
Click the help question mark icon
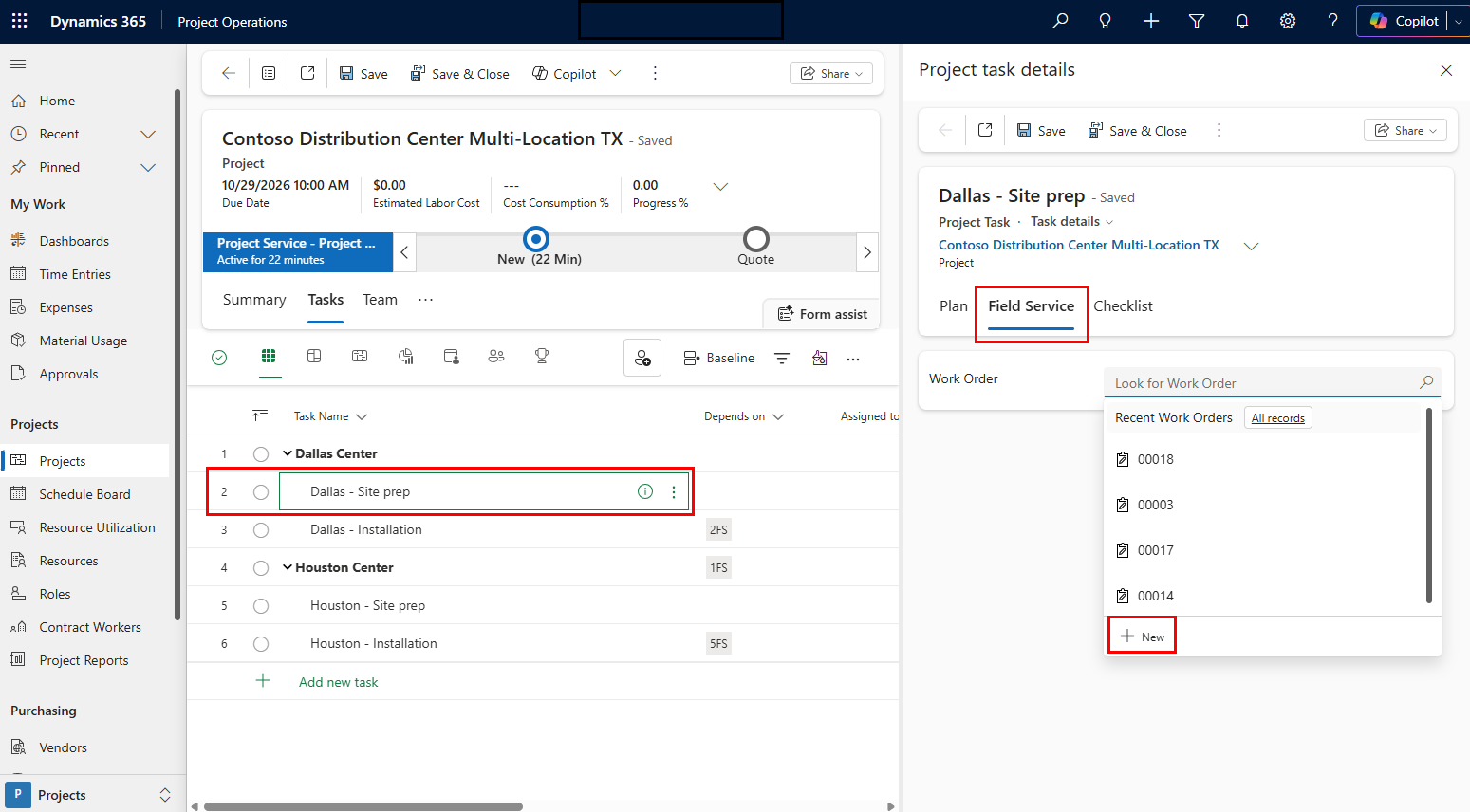(x=1333, y=21)
